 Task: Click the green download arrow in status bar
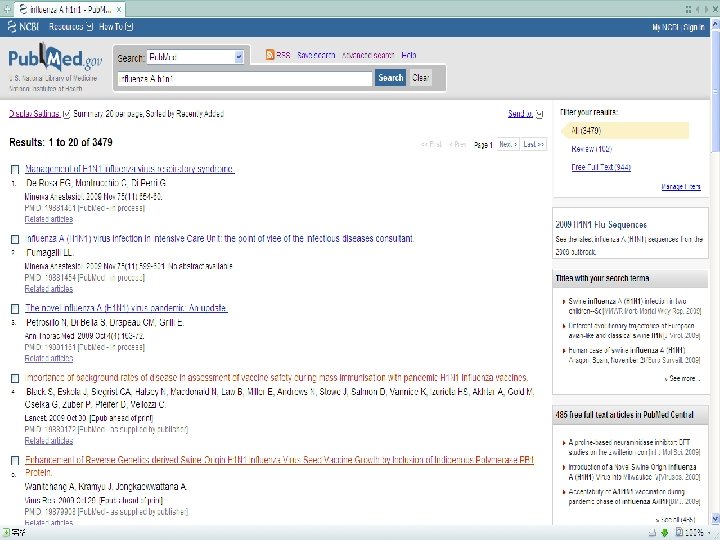point(664,533)
